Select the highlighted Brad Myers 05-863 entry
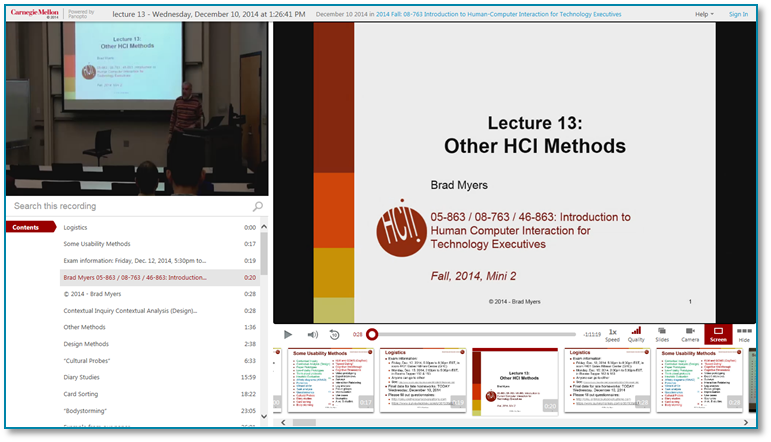 pos(160,277)
